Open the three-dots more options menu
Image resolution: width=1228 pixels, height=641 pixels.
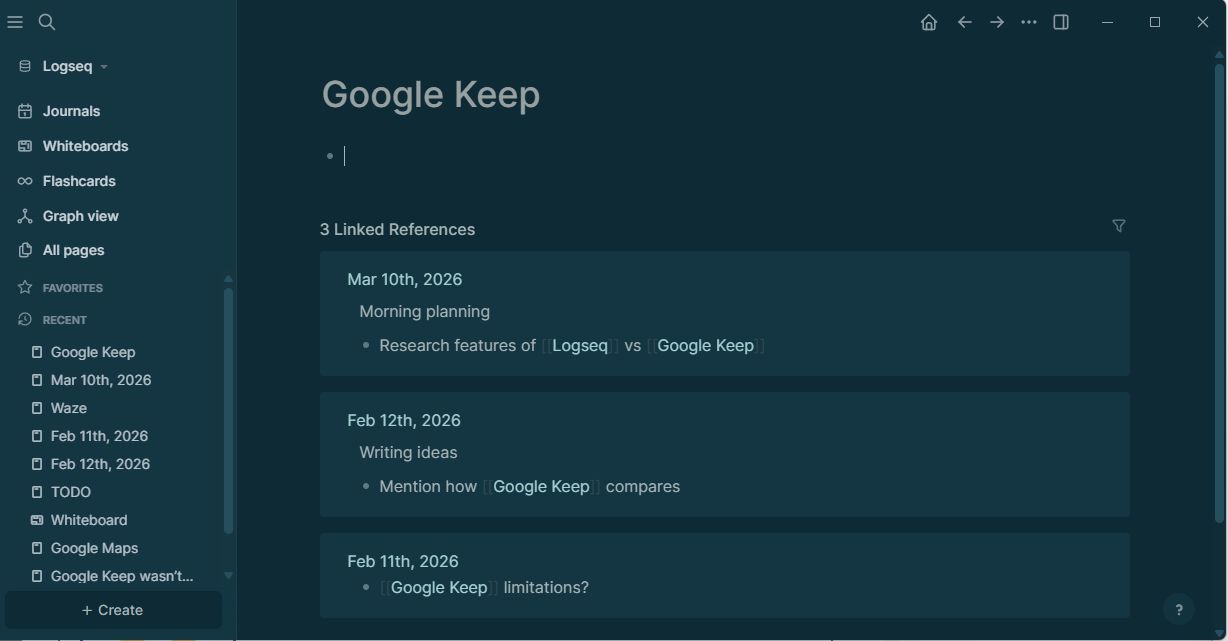click(x=1029, y=22)
